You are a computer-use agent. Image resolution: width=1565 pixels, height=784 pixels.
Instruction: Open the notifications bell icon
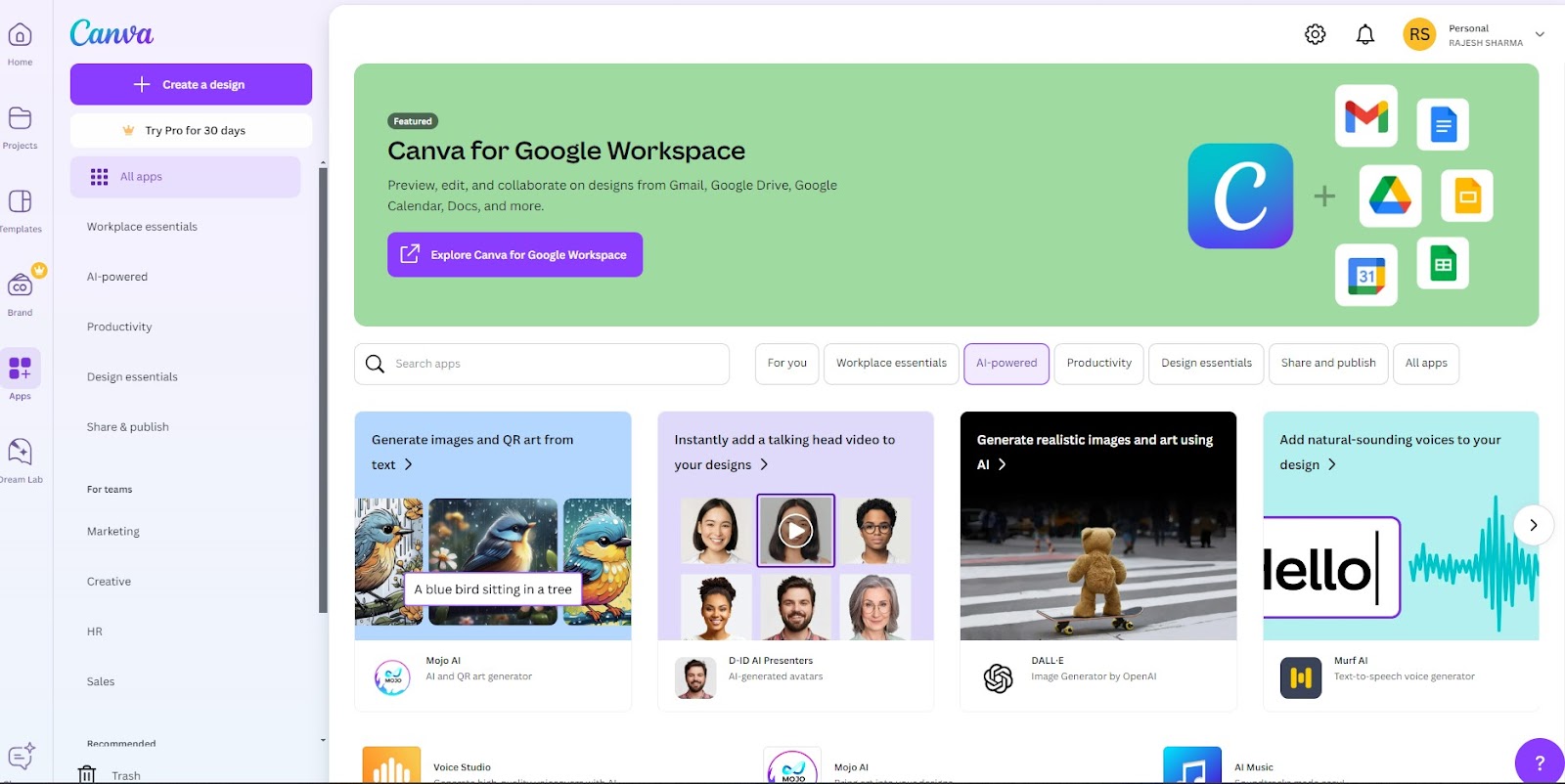pos(1365,34)
